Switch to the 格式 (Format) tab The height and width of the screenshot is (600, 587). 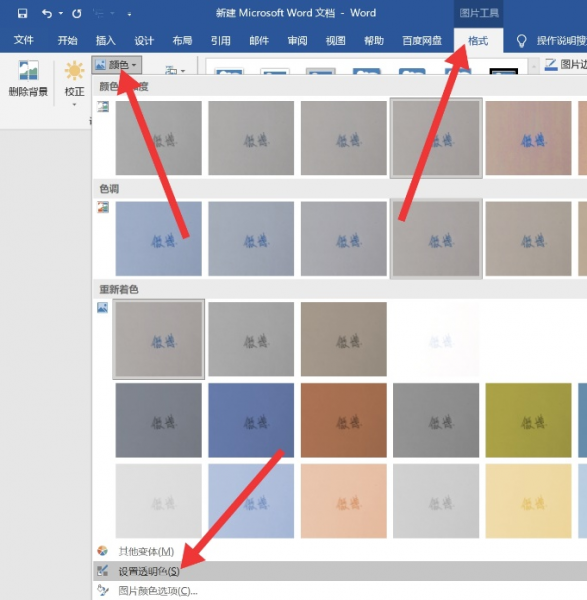click(x=478, y=41)
